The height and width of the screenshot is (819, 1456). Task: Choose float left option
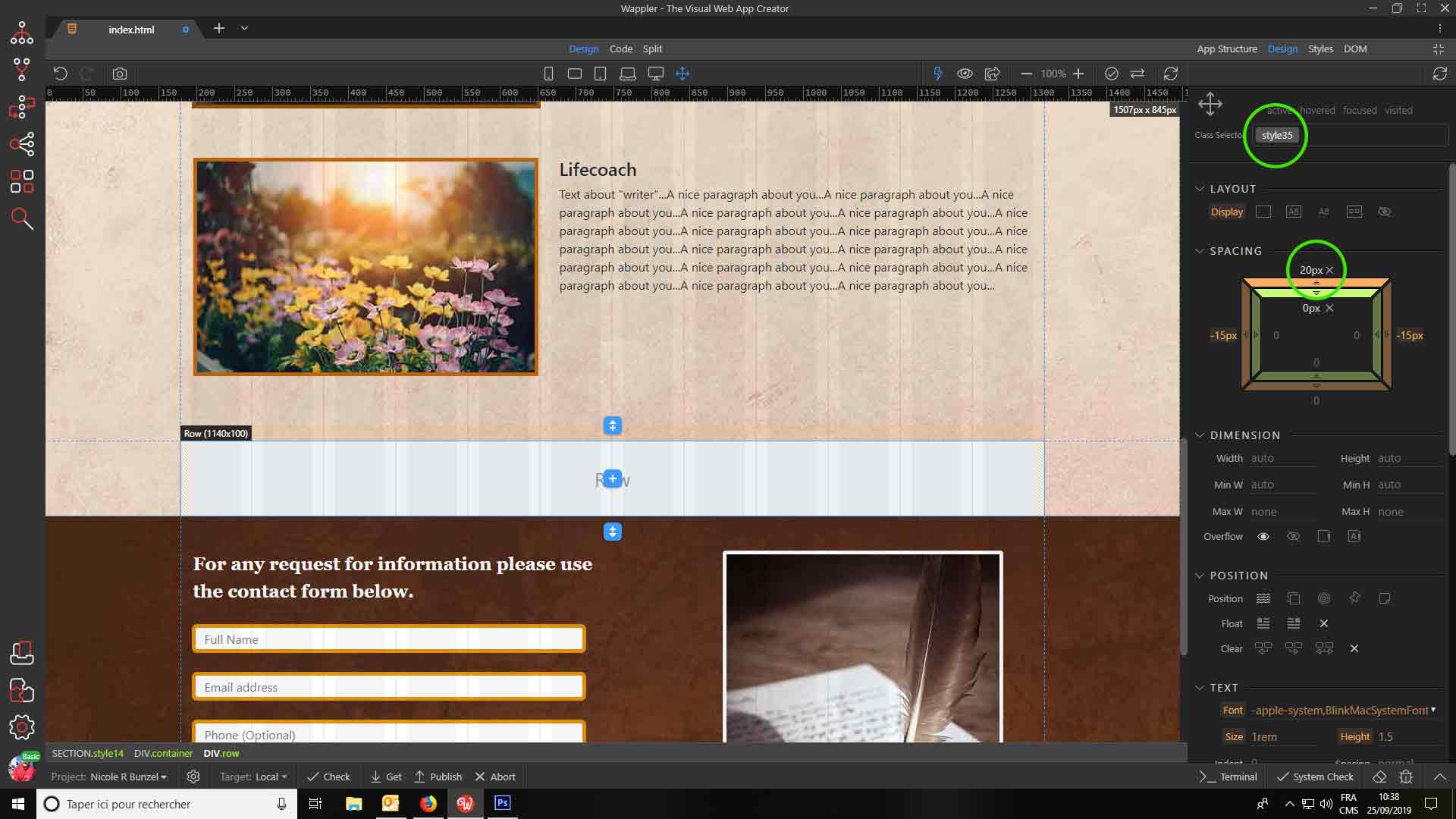[x=1263, y=623]
